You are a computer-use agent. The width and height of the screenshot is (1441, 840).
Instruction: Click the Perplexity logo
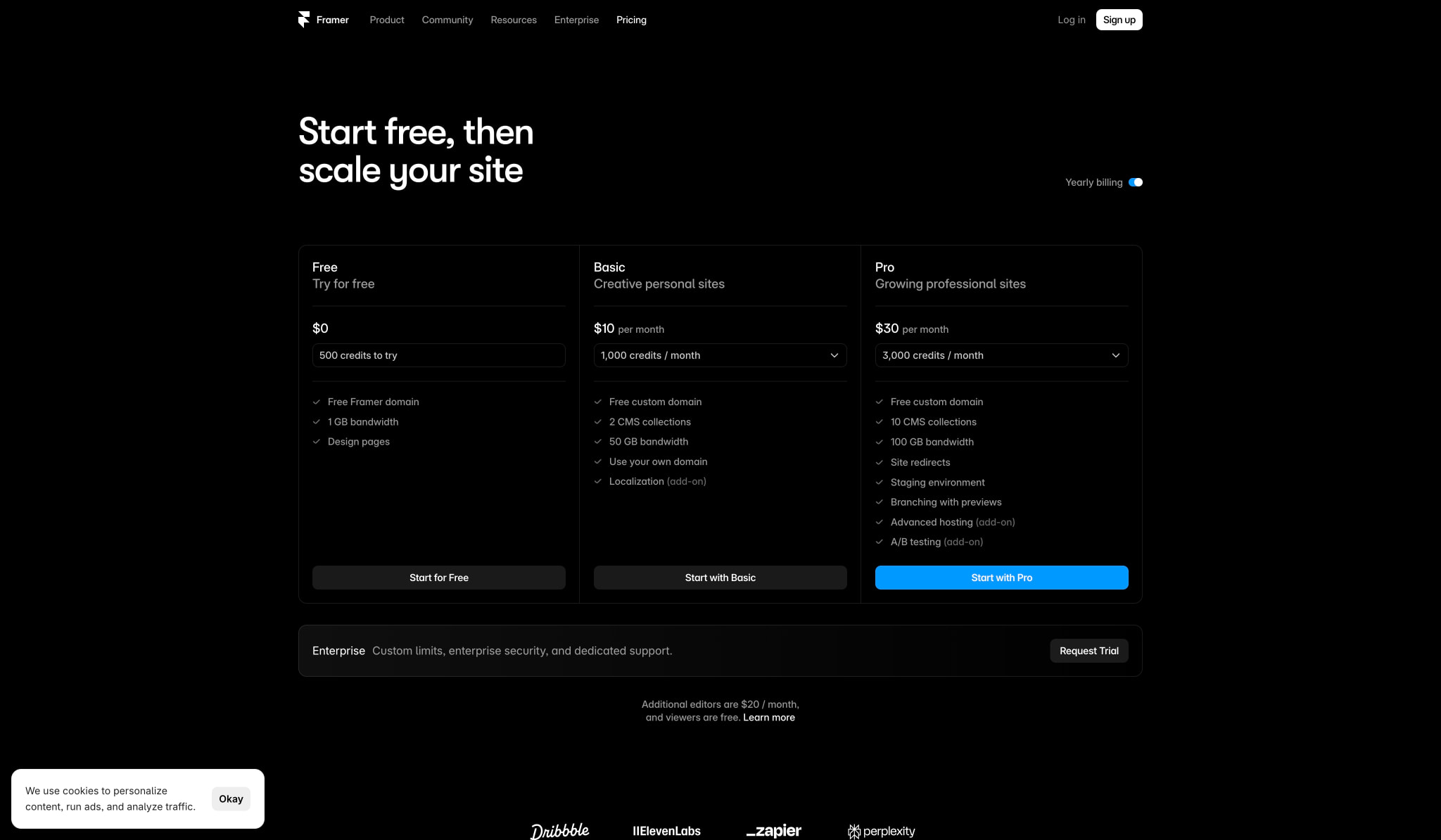(882, 831)
